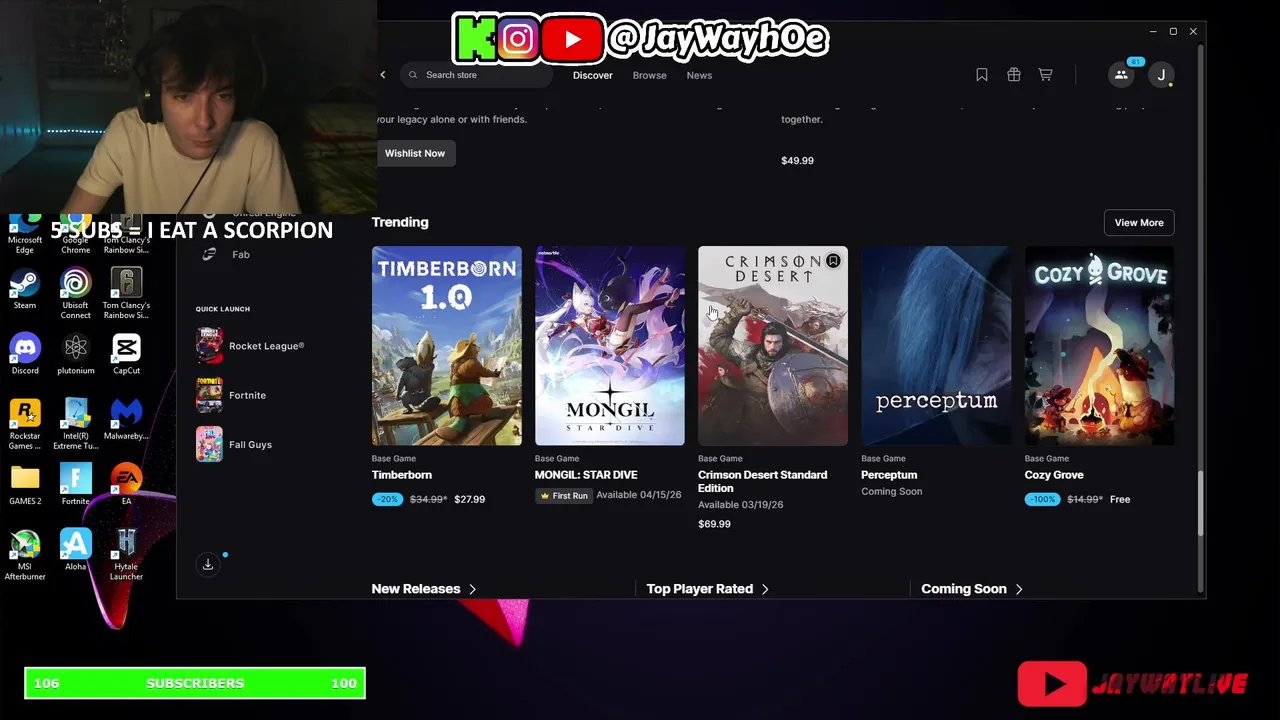Open the EA desktop icon

[x=126, y=484]
